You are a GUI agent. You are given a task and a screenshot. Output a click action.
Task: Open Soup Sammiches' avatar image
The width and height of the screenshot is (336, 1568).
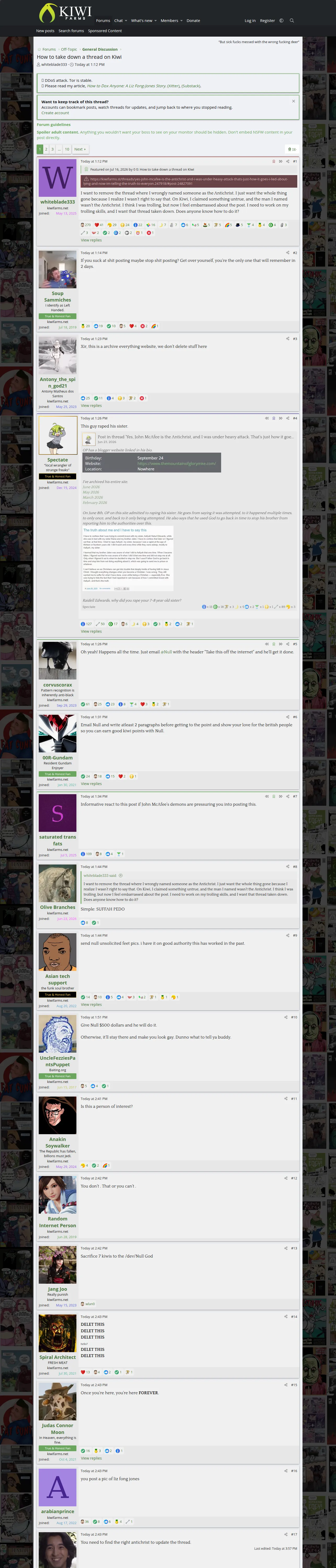[x=57, y=269]
